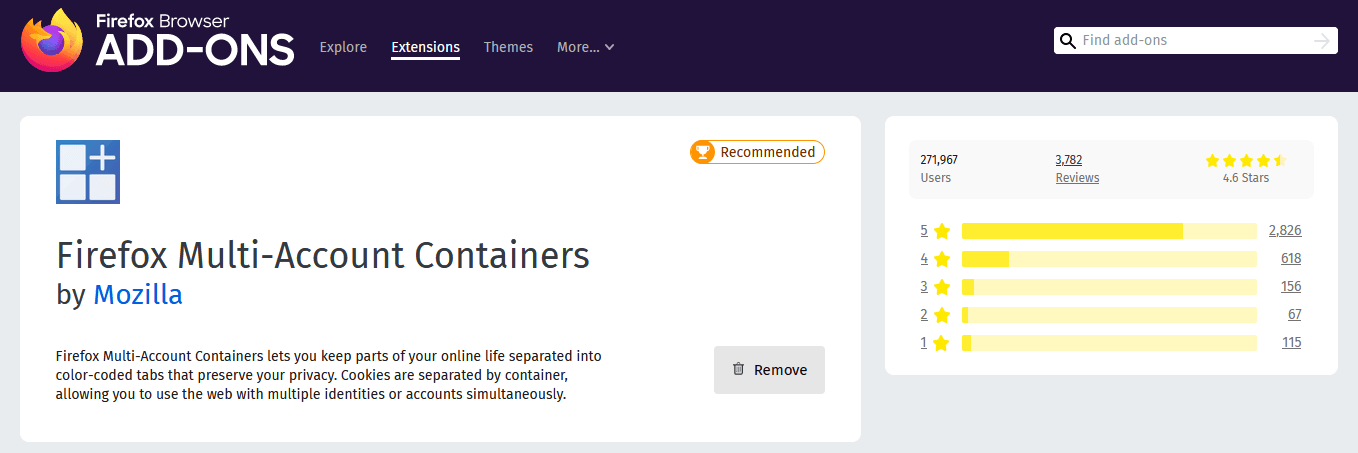Click the chevron next to More...
The image size is (1358, 453).
point(609,47)
